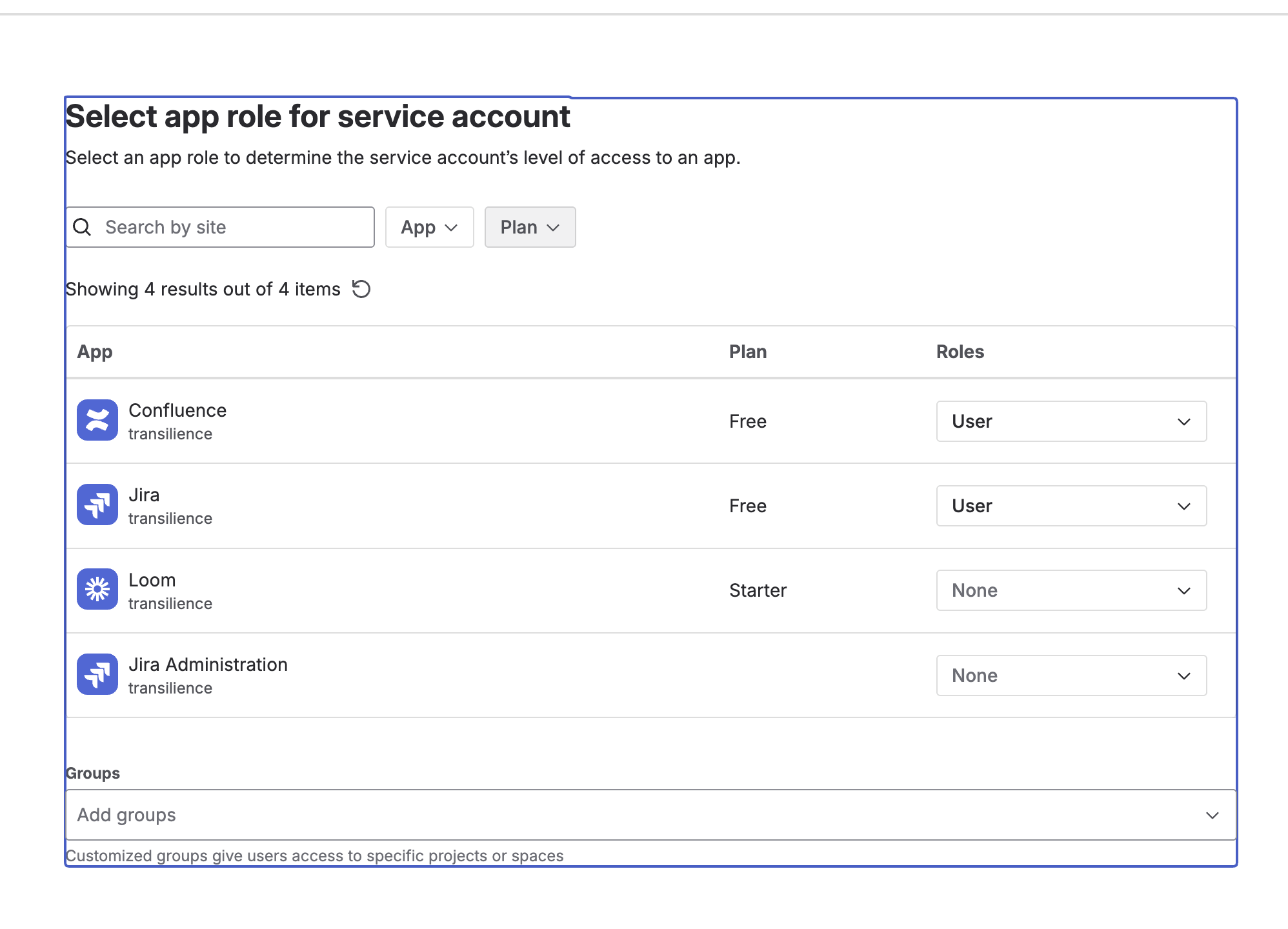
Task: Click the refresh results icon
Action: pyautogui.click(x=361, y=289)
